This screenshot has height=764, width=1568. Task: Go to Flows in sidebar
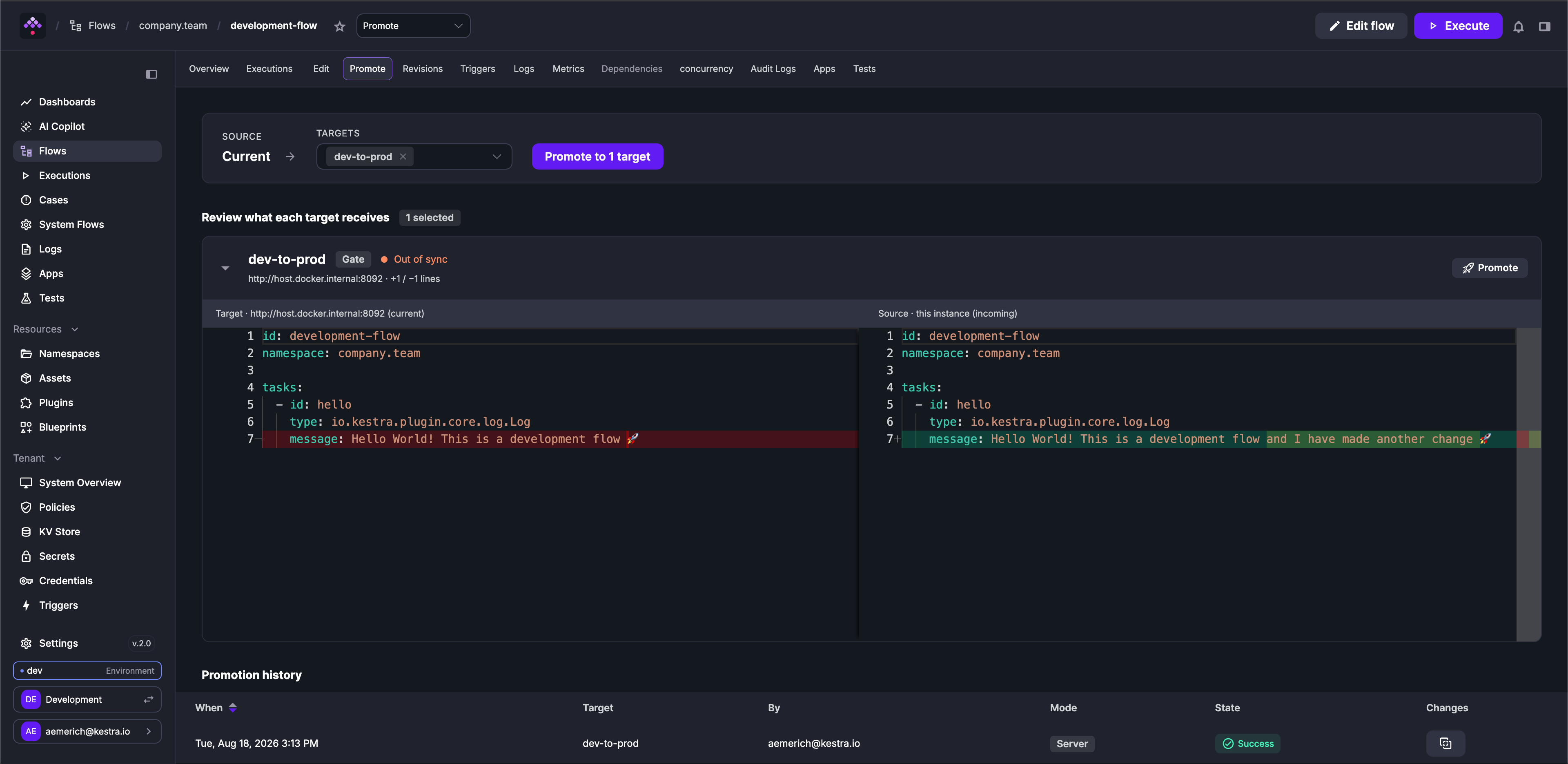tap(88, 151)
